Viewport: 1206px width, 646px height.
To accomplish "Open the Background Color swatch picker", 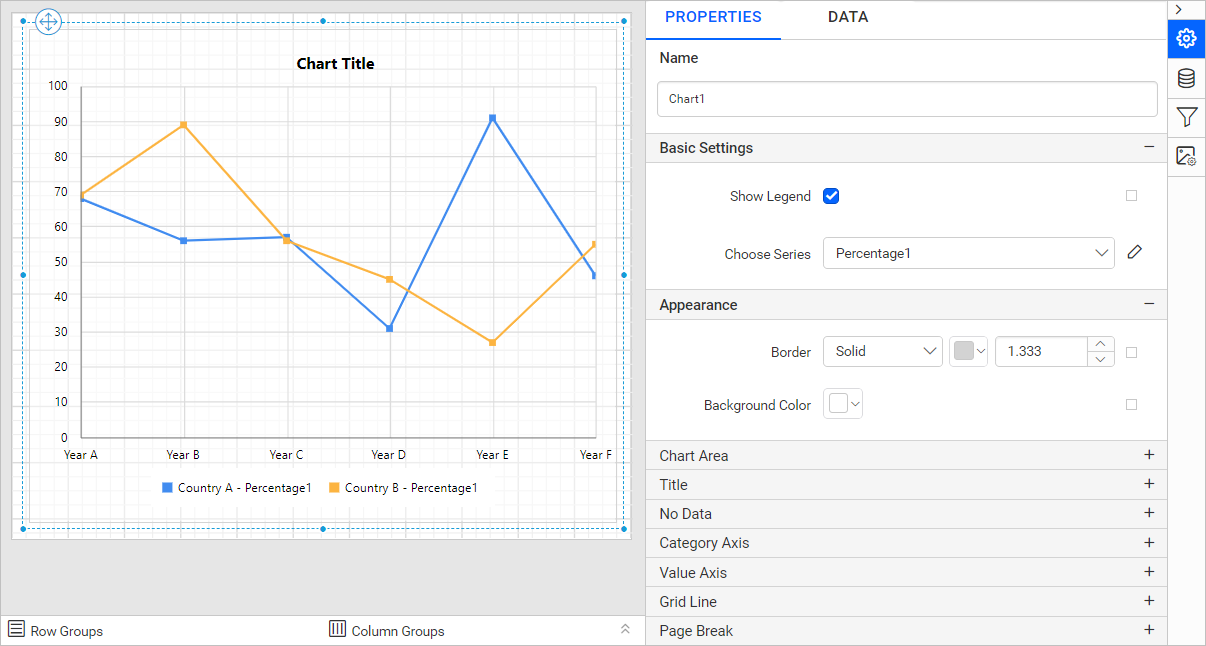I will click(843, 404).
